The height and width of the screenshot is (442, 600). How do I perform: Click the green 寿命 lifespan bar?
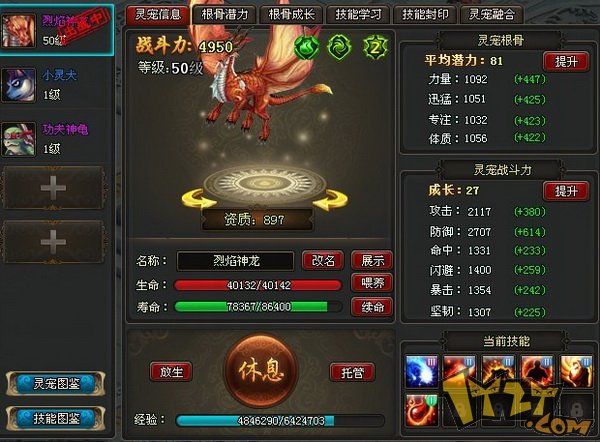(258, 307)
